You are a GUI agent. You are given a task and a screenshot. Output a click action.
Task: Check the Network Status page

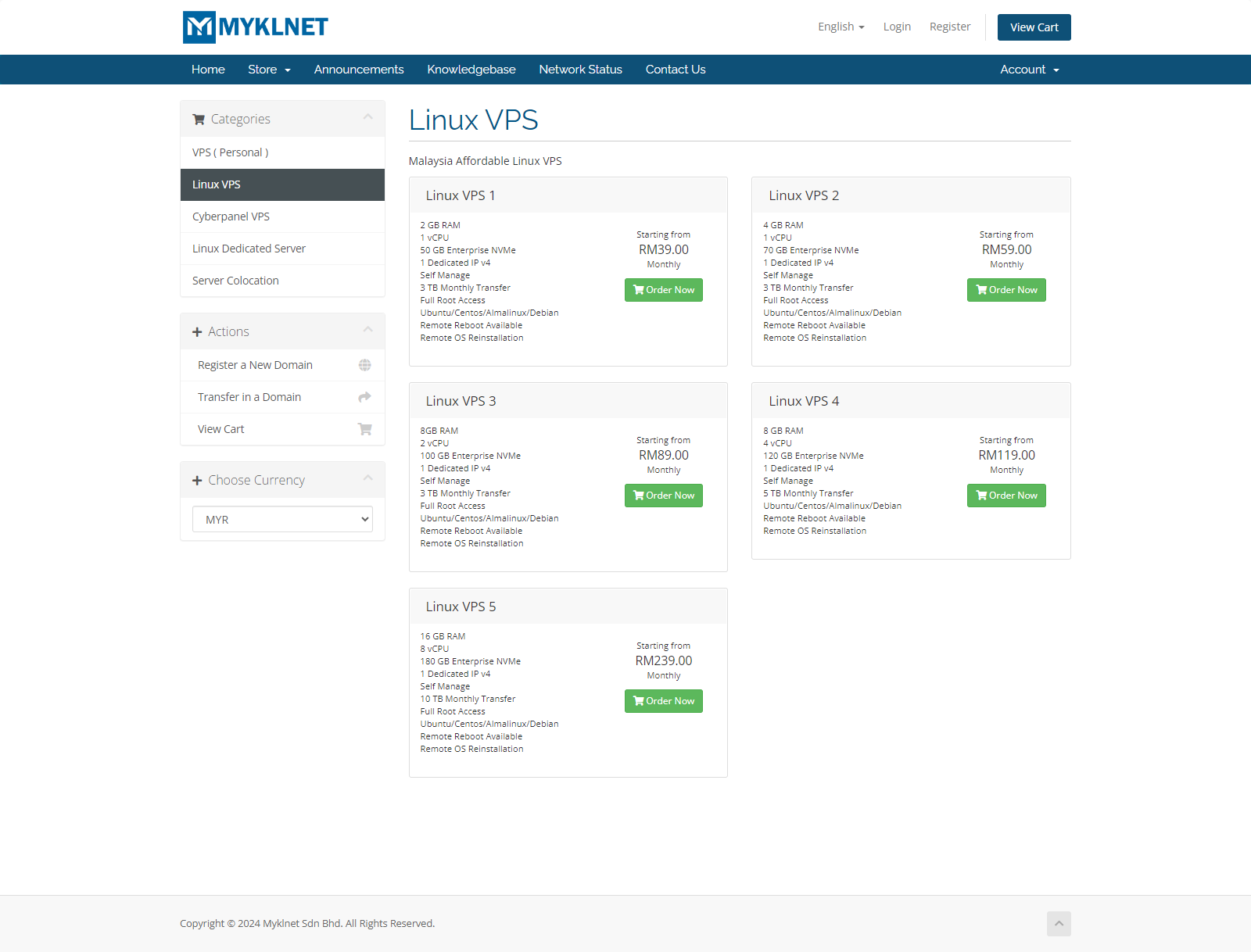pos(580,70)
